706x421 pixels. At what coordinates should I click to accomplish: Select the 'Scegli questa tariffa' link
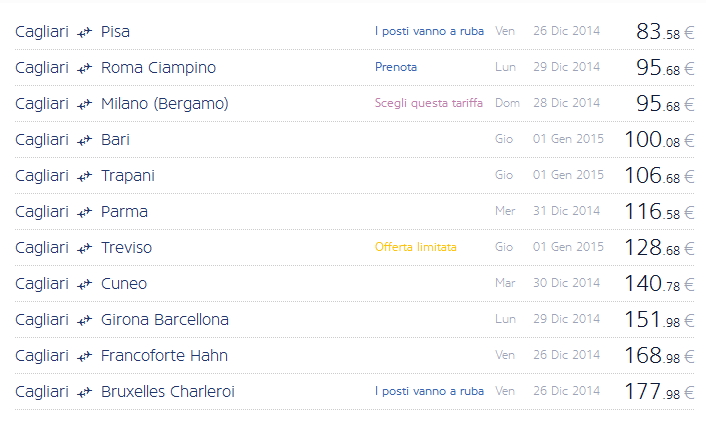[429, 104]
